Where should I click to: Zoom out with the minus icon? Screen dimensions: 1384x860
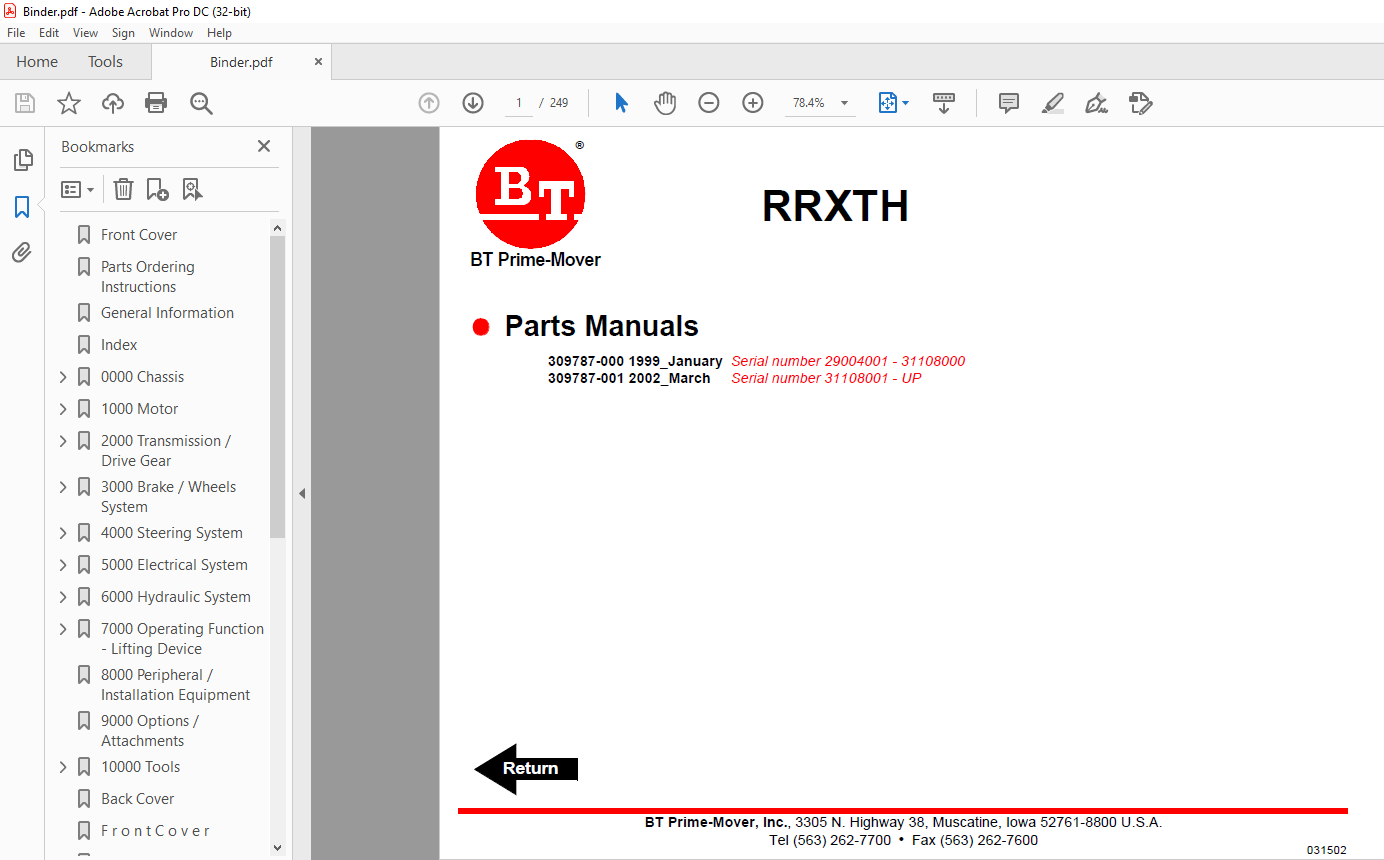pyautogui.click(x=709, y=103)
